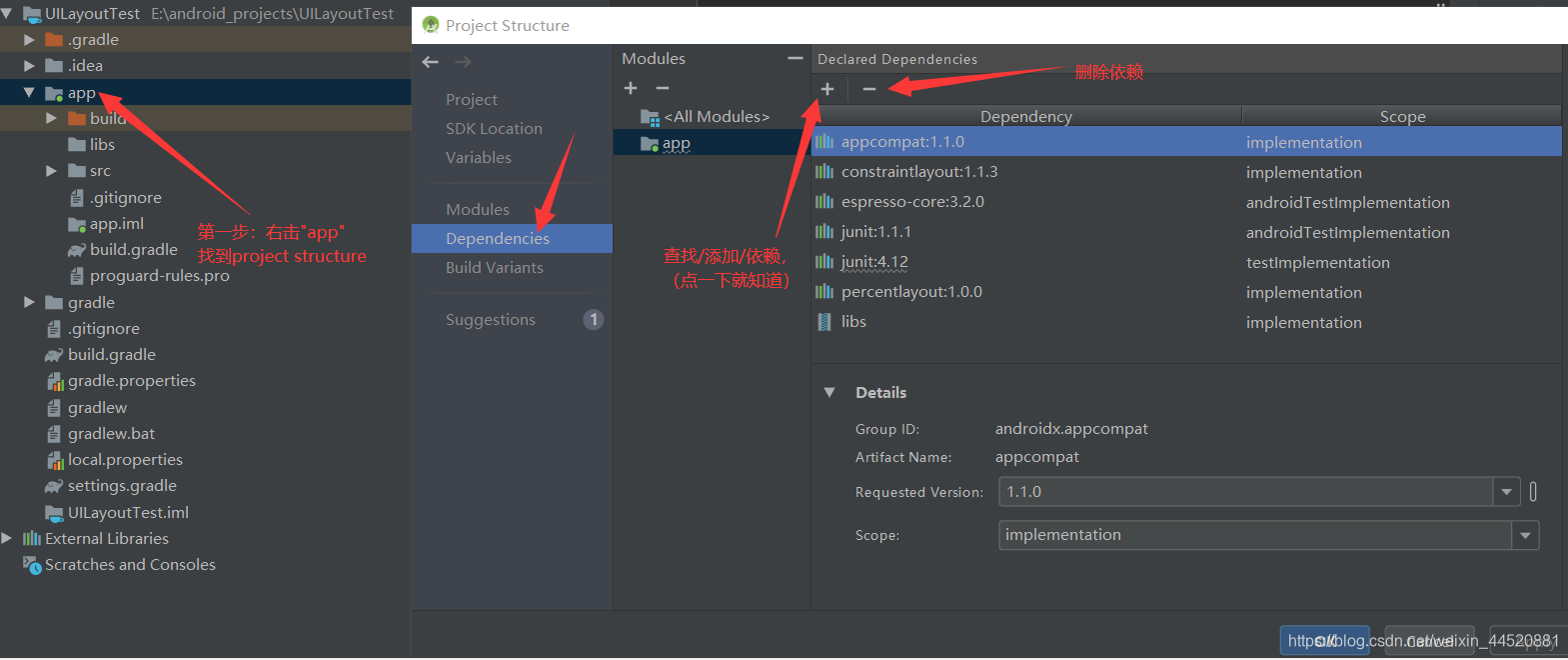This screenshot has width=1568, height=660.
Task: Open Suggestions section
Action: click(491, 320)
